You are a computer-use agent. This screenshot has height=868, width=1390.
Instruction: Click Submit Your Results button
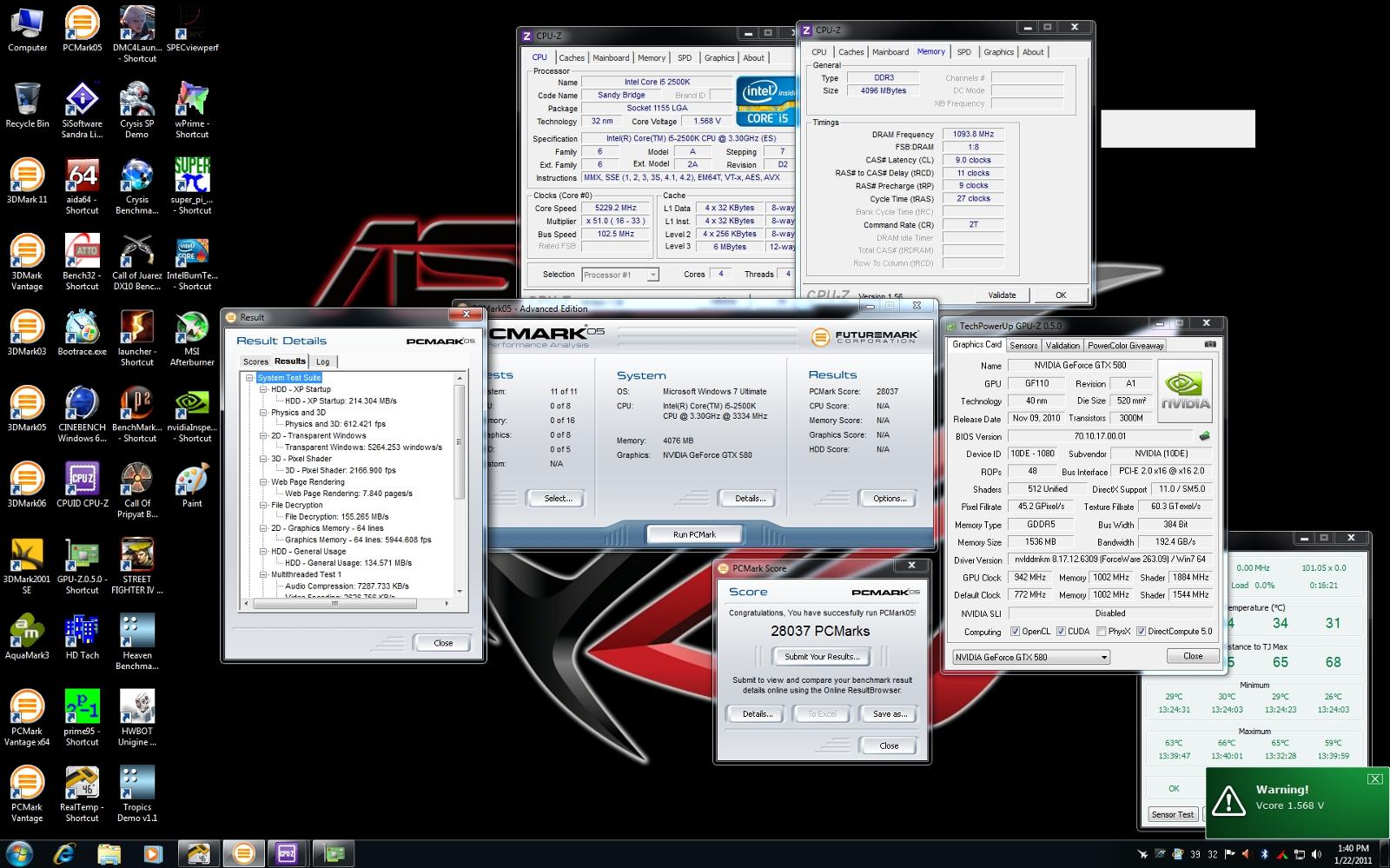[821, 657]
